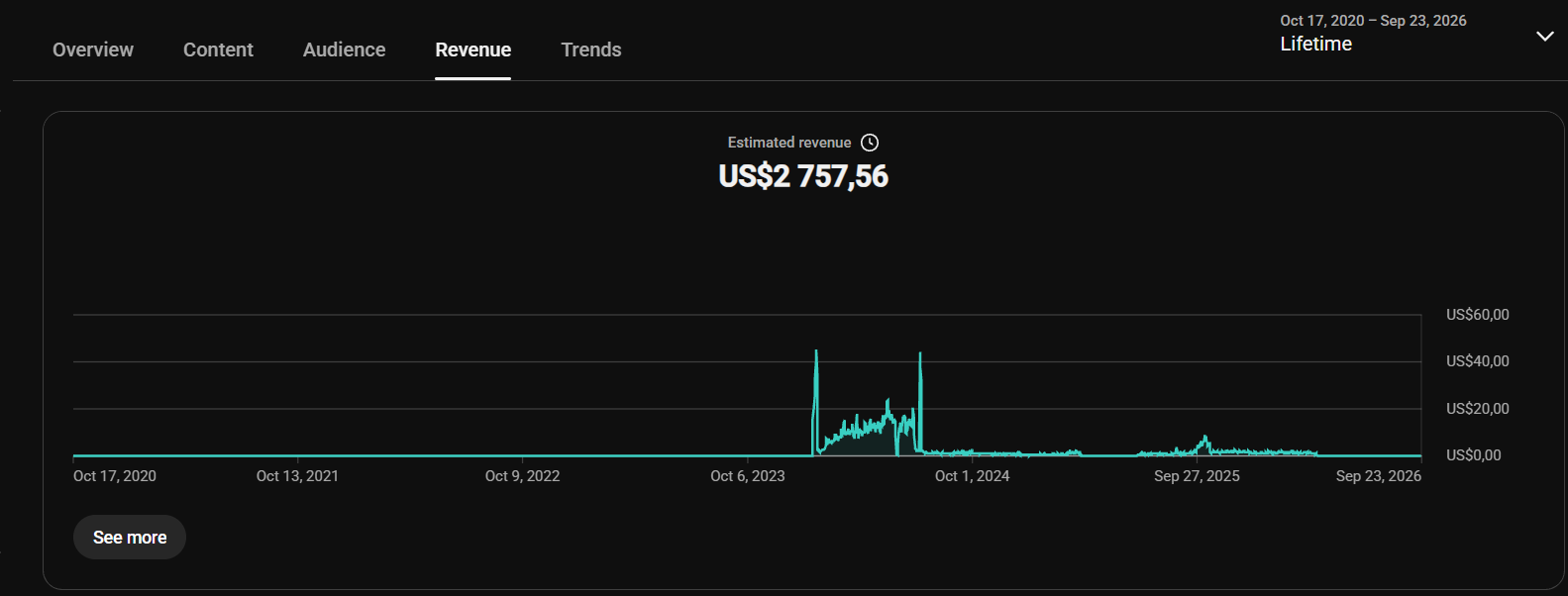Select the Audience tab
Image resolution: width=1568 pixels, height=596 pixels.
coord(344,50)
